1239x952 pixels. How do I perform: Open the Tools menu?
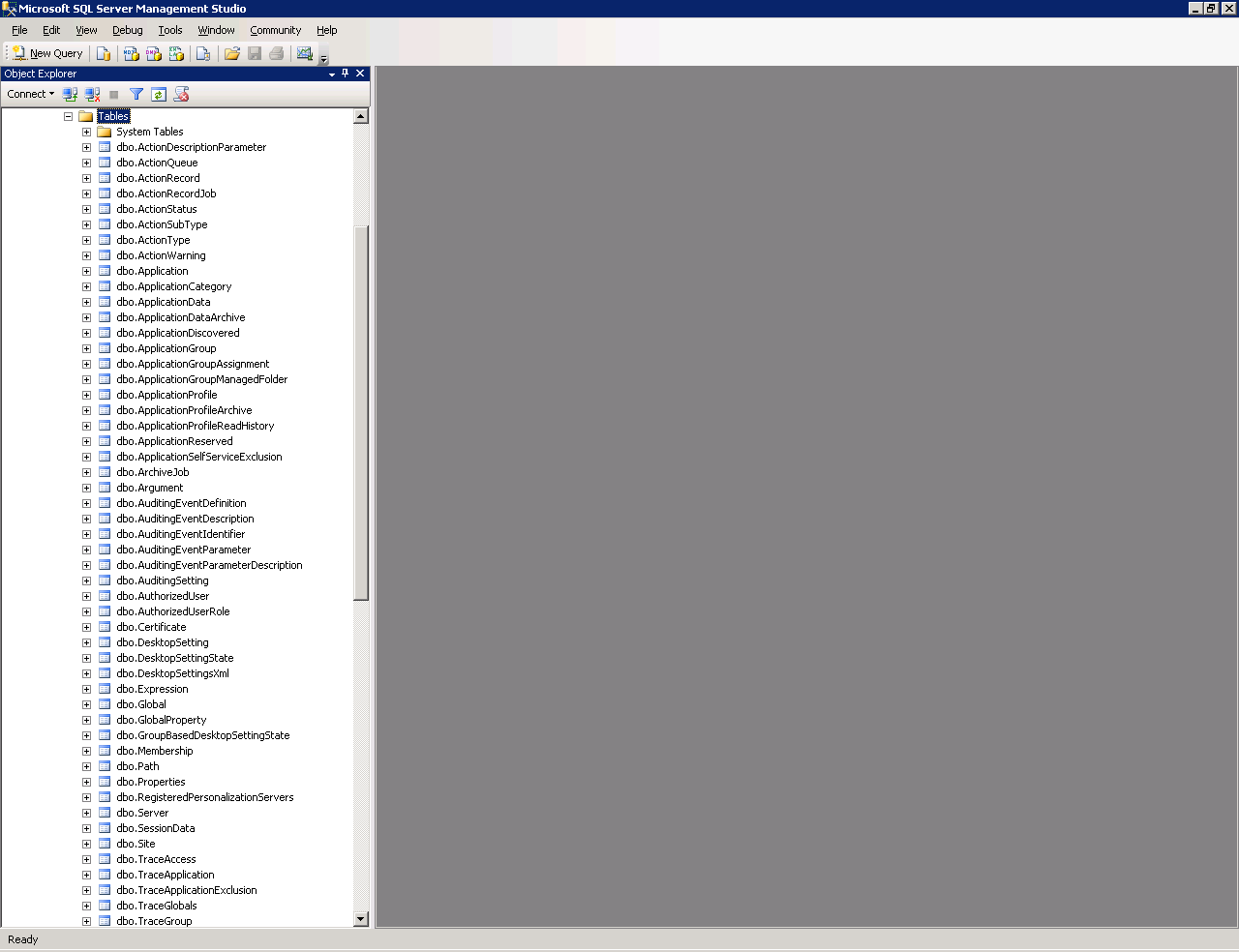[170, 31]
